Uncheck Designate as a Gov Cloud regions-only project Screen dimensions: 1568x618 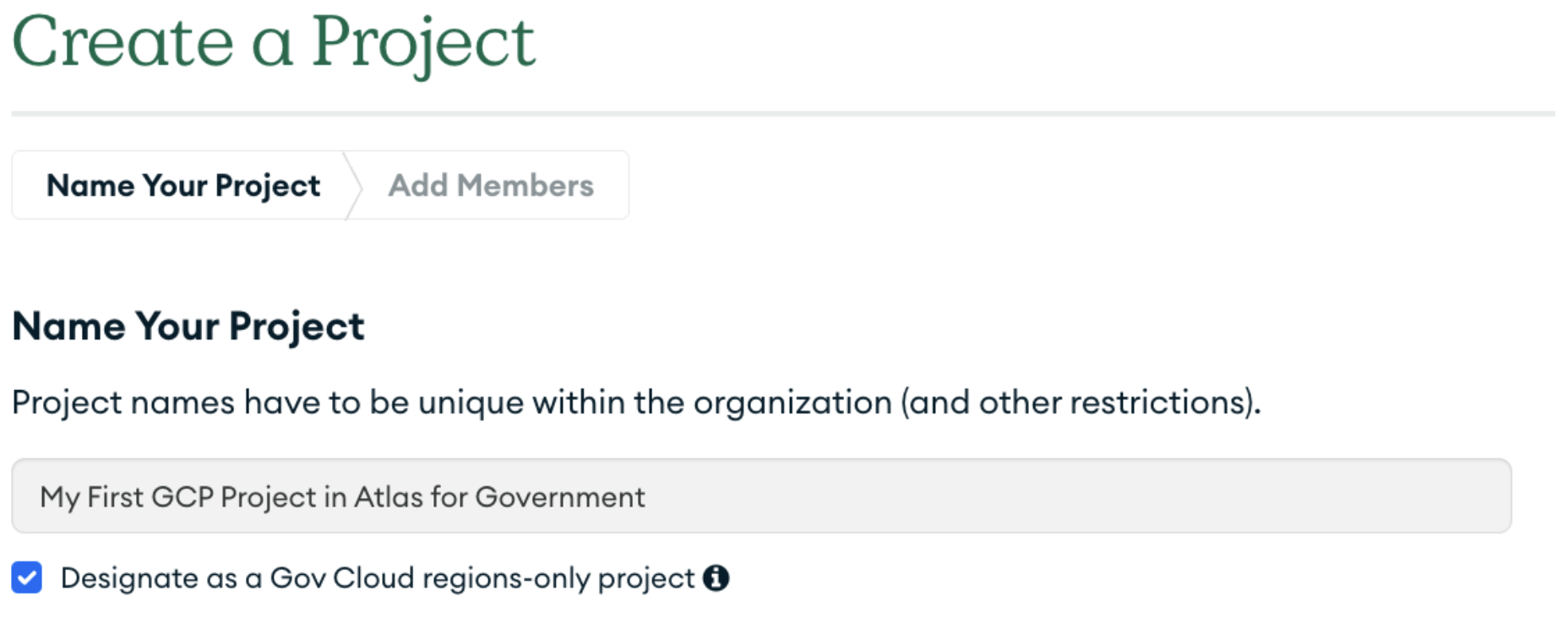[x=28, y=578]
